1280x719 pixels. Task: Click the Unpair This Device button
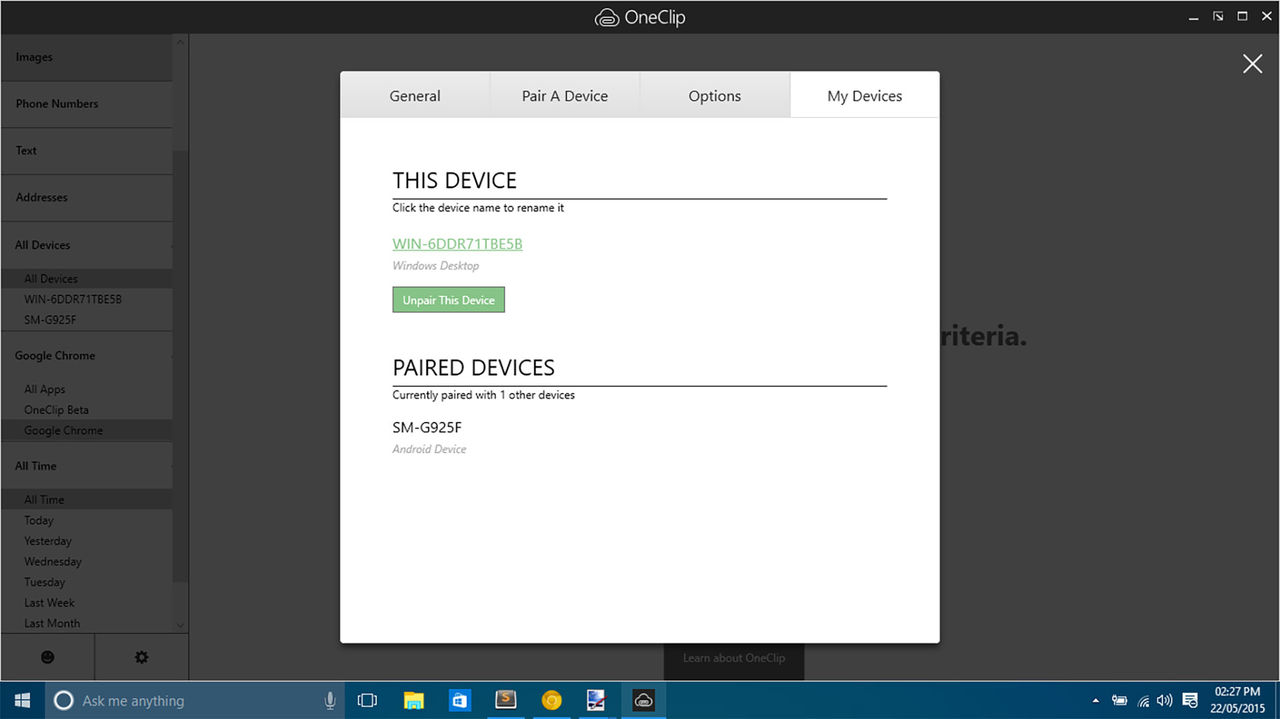pyautogui.click(x=449, y=300)
